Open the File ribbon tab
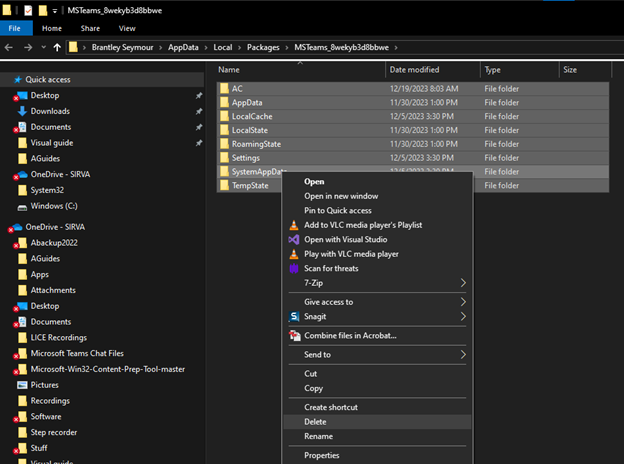Viewport: 624px width, 464px height. tap(14, 28)
